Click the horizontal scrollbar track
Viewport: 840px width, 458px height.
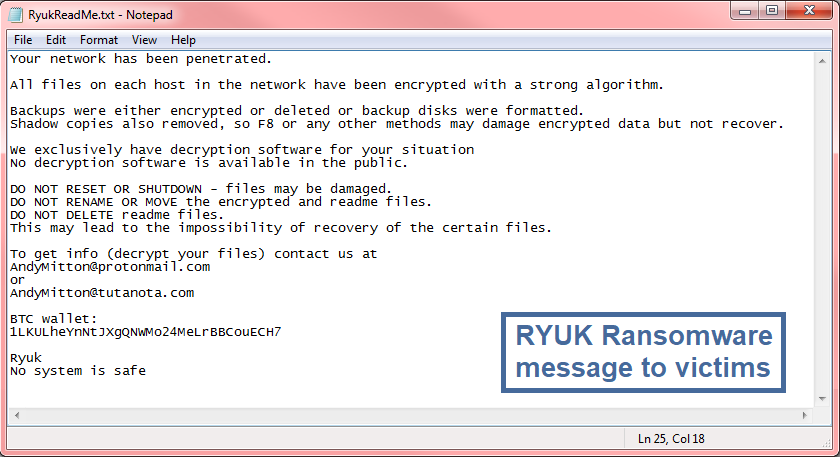click(x=411, y=415)
